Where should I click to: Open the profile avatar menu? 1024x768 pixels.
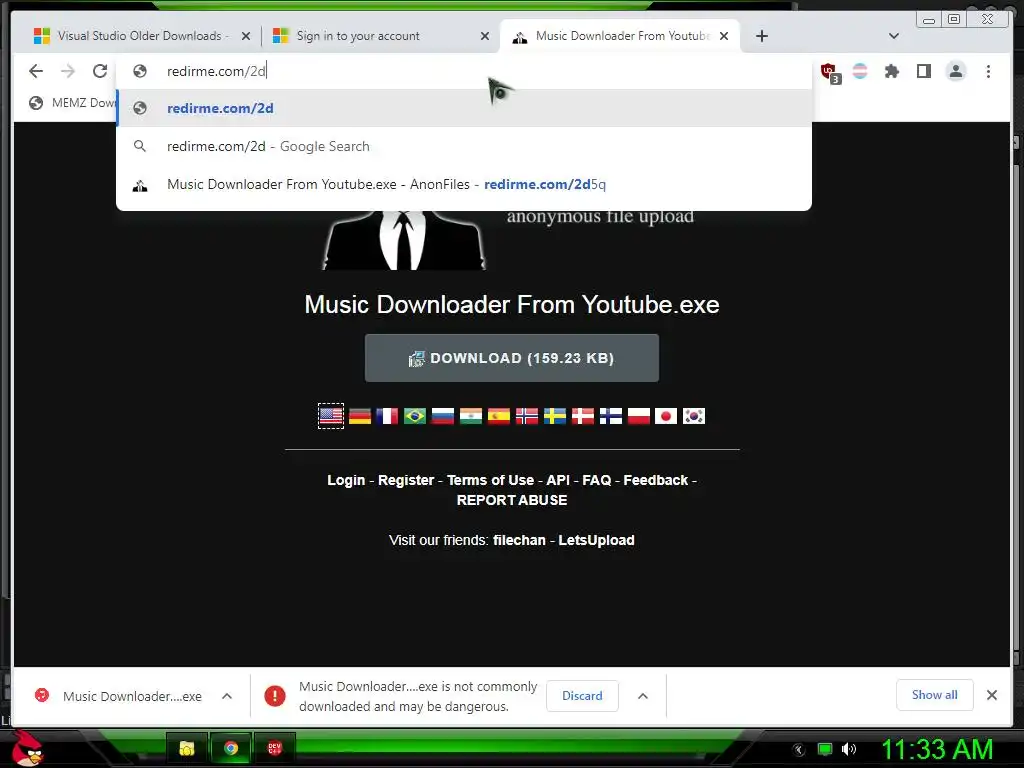955,71
